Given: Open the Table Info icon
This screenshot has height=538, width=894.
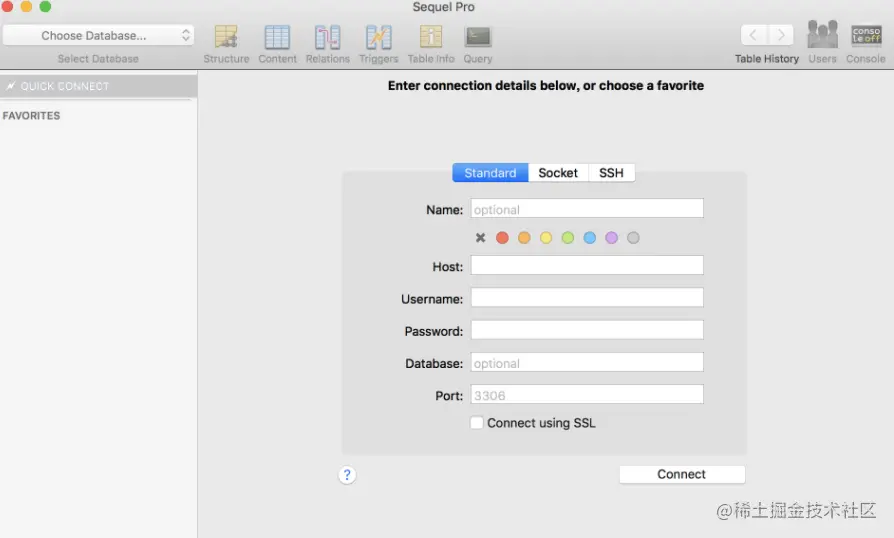Looking at the screenshot, I should (x=430, y=37).
